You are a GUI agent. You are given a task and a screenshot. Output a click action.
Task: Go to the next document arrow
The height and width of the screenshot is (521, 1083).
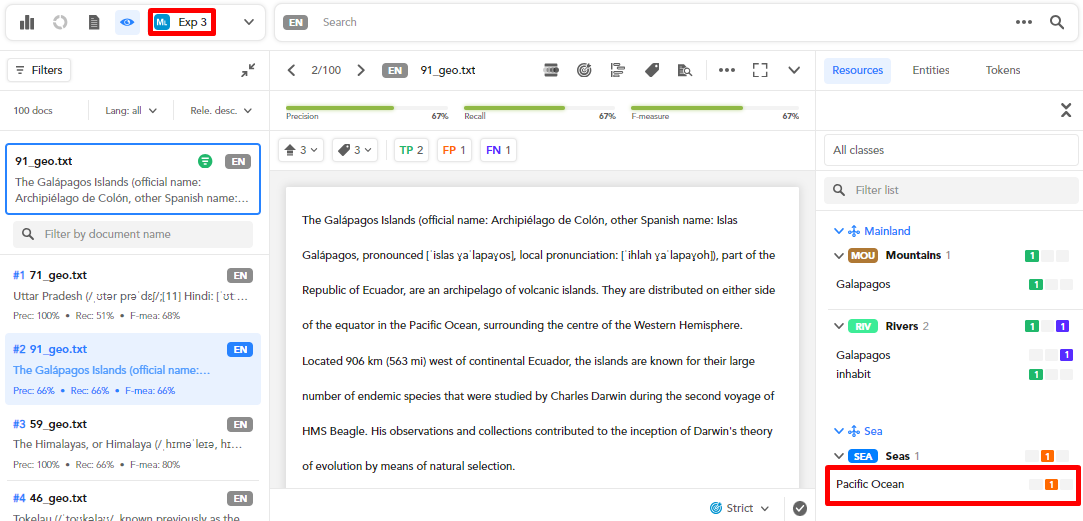tap(361, 70)
